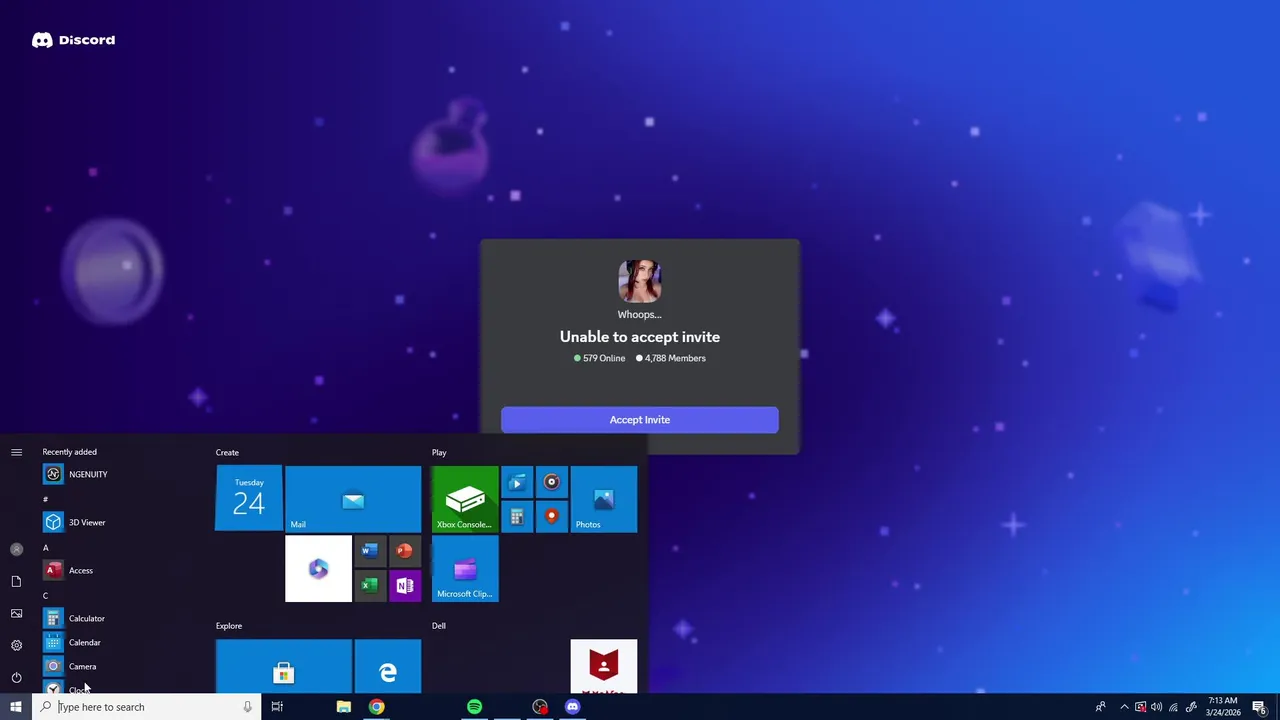Open File Explorer from the taskbar
The image size is (1280, 720).
coord(343,707)
